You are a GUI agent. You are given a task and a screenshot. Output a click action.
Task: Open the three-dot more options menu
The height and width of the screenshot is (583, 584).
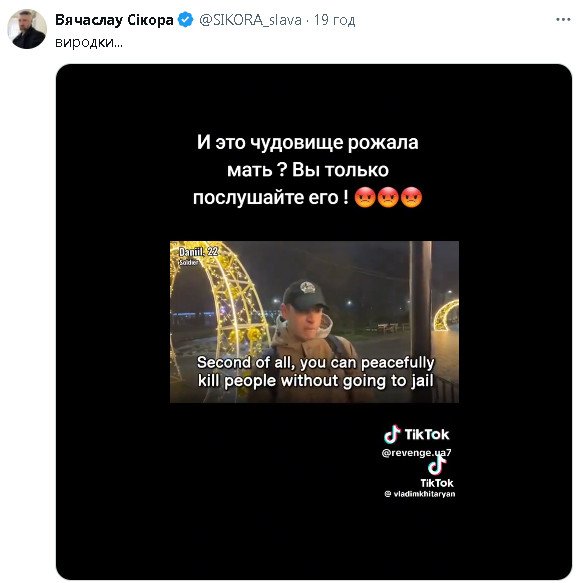tap(563, 20)
